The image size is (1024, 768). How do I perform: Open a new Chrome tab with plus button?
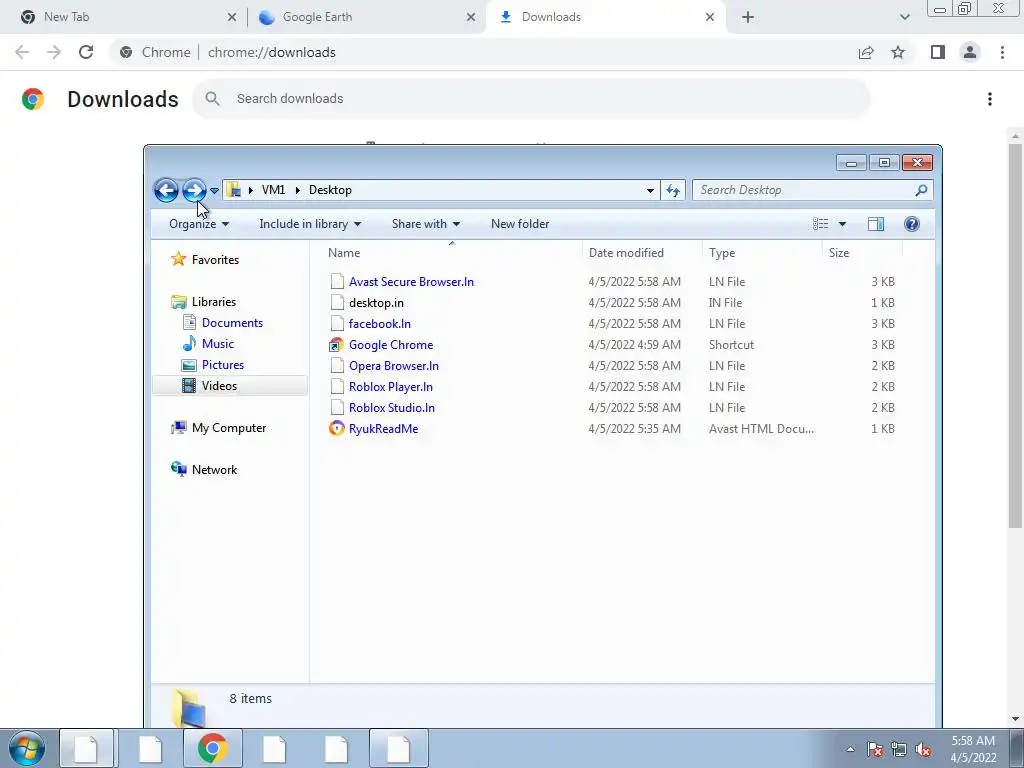point(748,17)
